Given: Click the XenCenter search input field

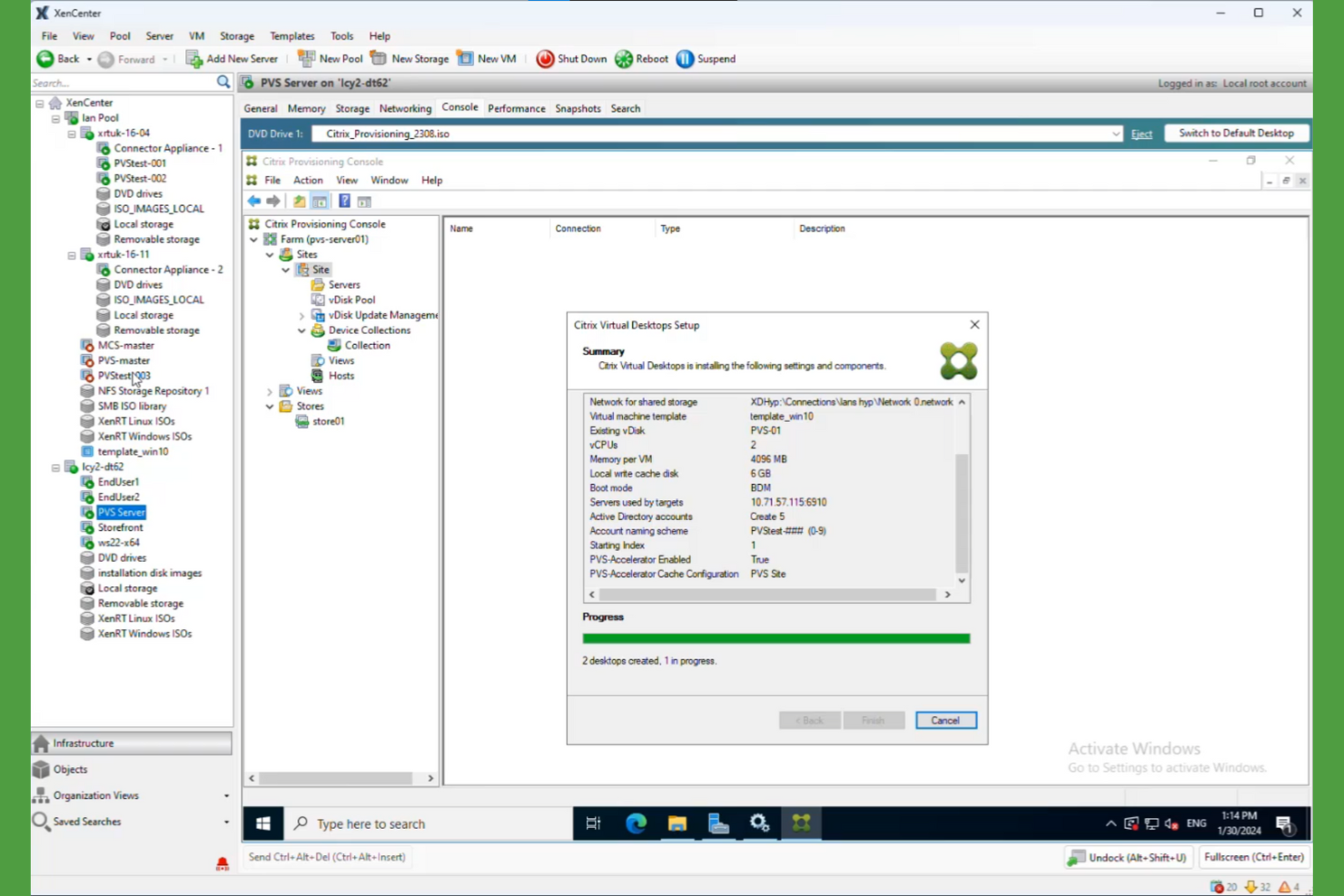Looking at the screenshot, I should (x=123, y=83).
